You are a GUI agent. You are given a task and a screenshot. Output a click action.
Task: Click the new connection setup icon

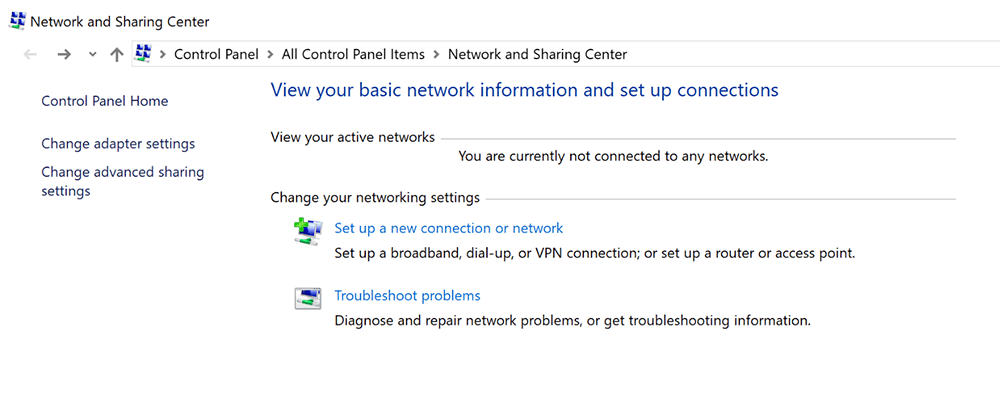pos(308,231)
